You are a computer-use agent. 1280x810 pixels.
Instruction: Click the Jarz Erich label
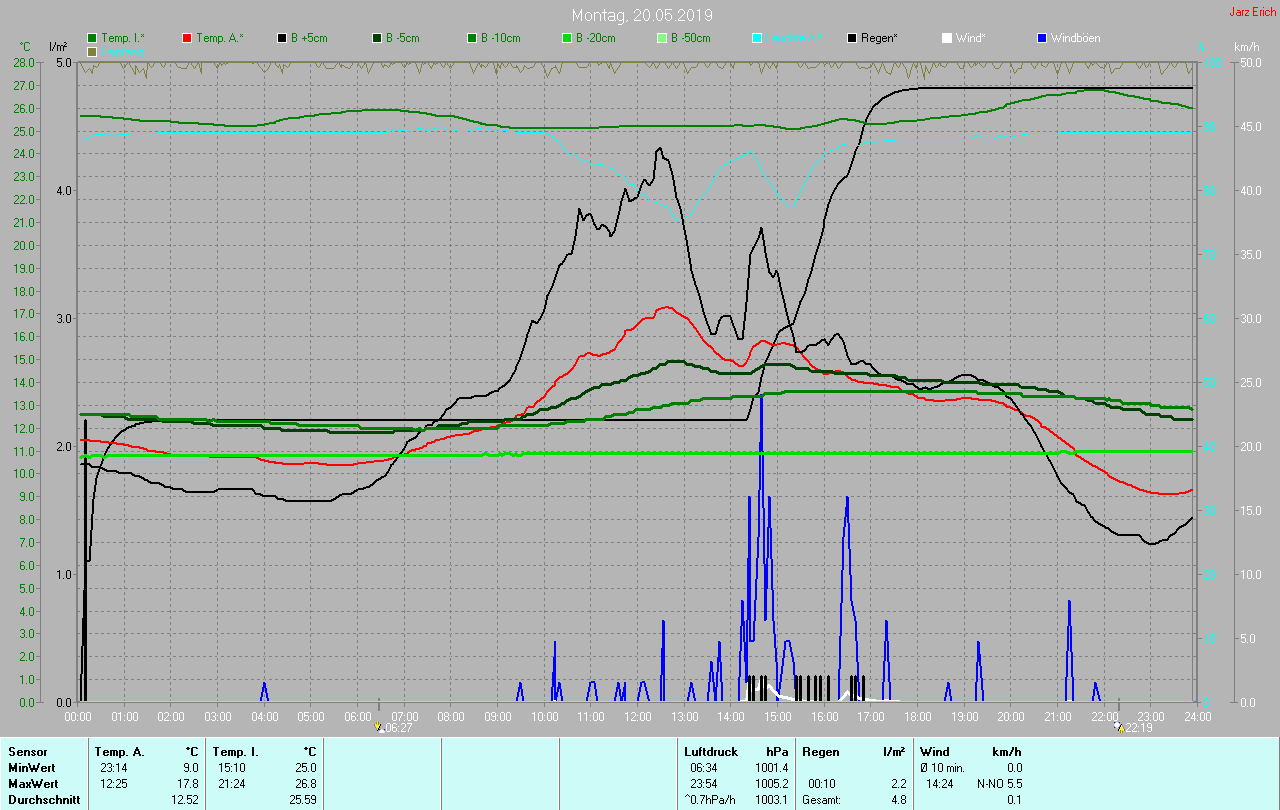[1252, 12]
